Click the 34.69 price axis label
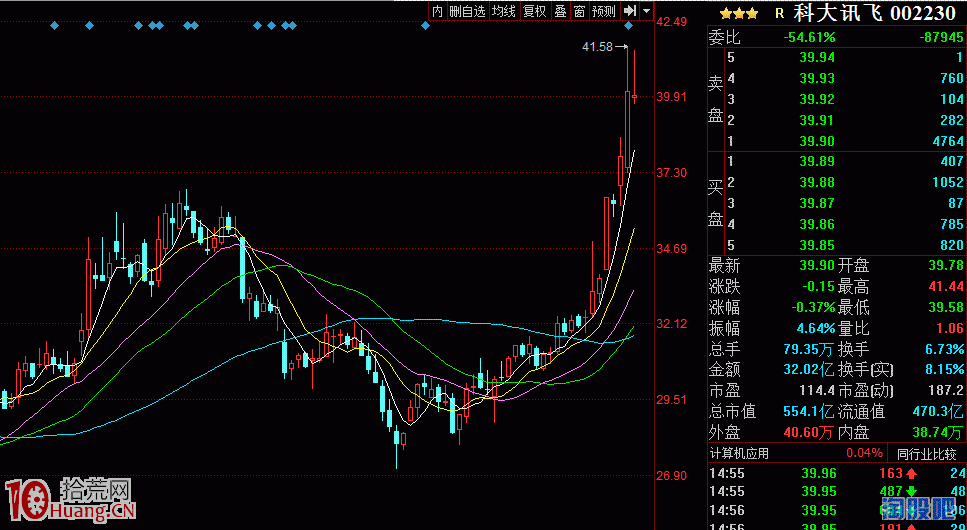This screenshot has height=530, width=967. pyautogui.click(x=672, y=249)
